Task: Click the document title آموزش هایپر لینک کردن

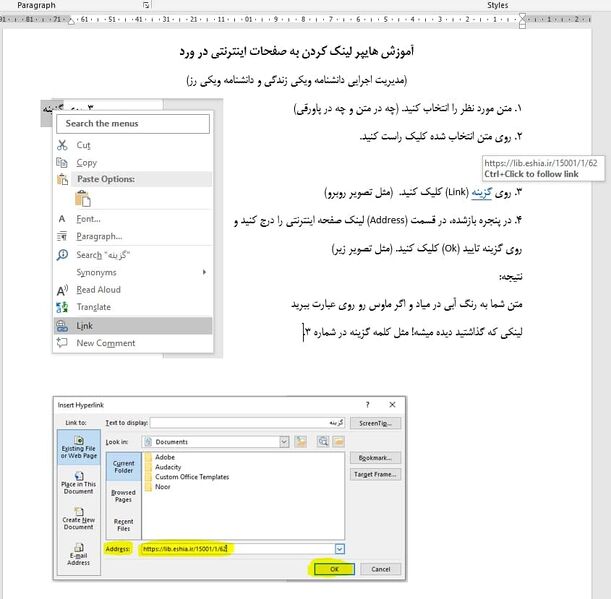Action: point(297,51)
